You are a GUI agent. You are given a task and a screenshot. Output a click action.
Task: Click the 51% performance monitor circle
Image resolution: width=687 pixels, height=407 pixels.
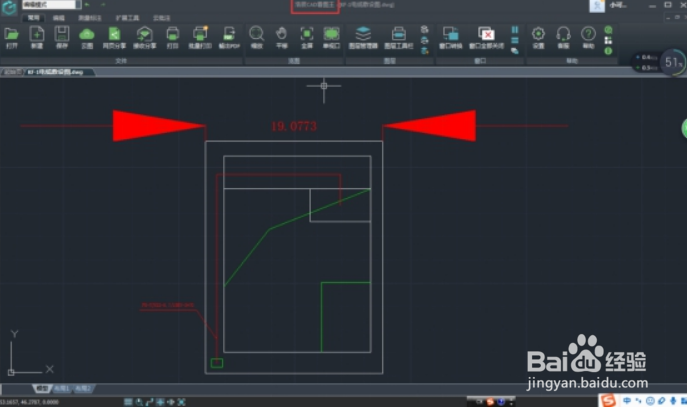[673, 62]
